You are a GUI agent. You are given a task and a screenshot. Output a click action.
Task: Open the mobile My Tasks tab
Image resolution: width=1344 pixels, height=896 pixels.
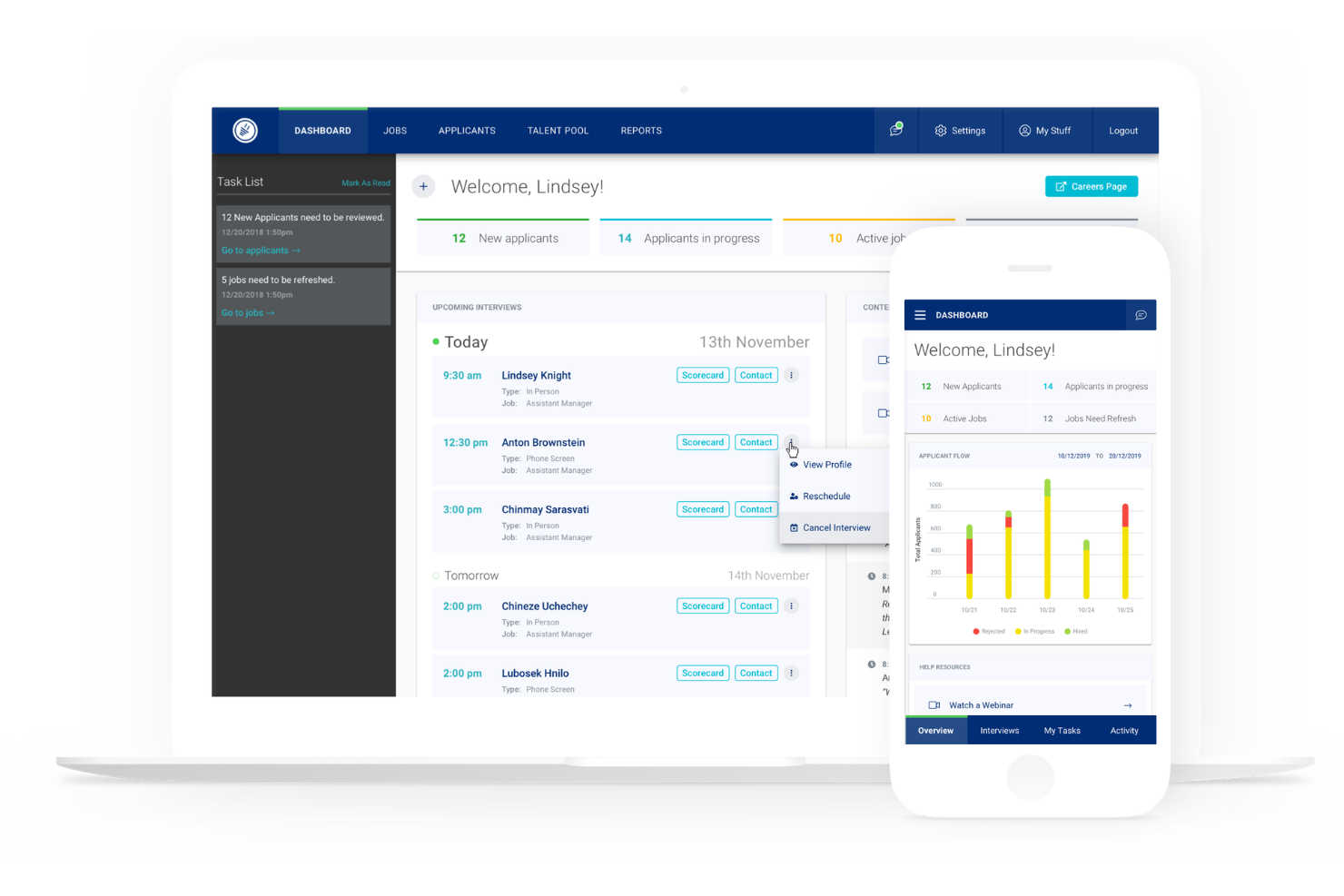tap(1062, 730)
